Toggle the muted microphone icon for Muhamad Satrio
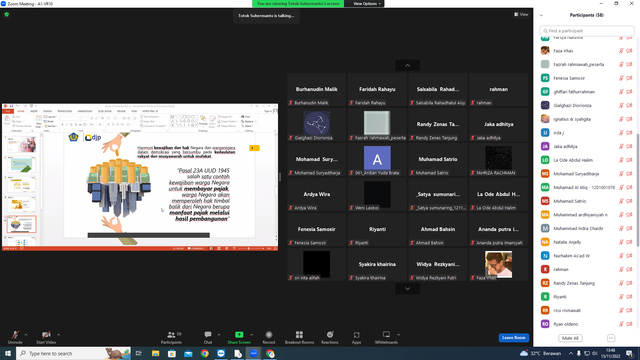Screen dimensions: 640x360 (621, 201)
